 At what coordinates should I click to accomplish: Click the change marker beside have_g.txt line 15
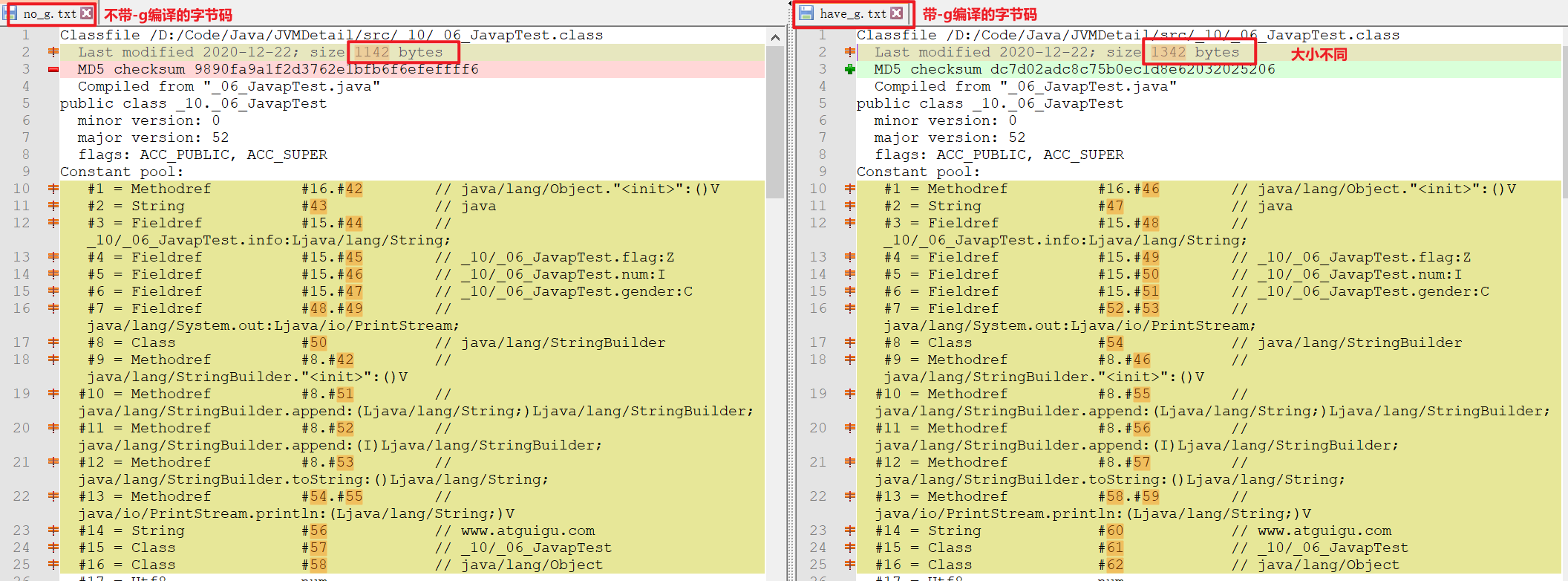[850, 291]
